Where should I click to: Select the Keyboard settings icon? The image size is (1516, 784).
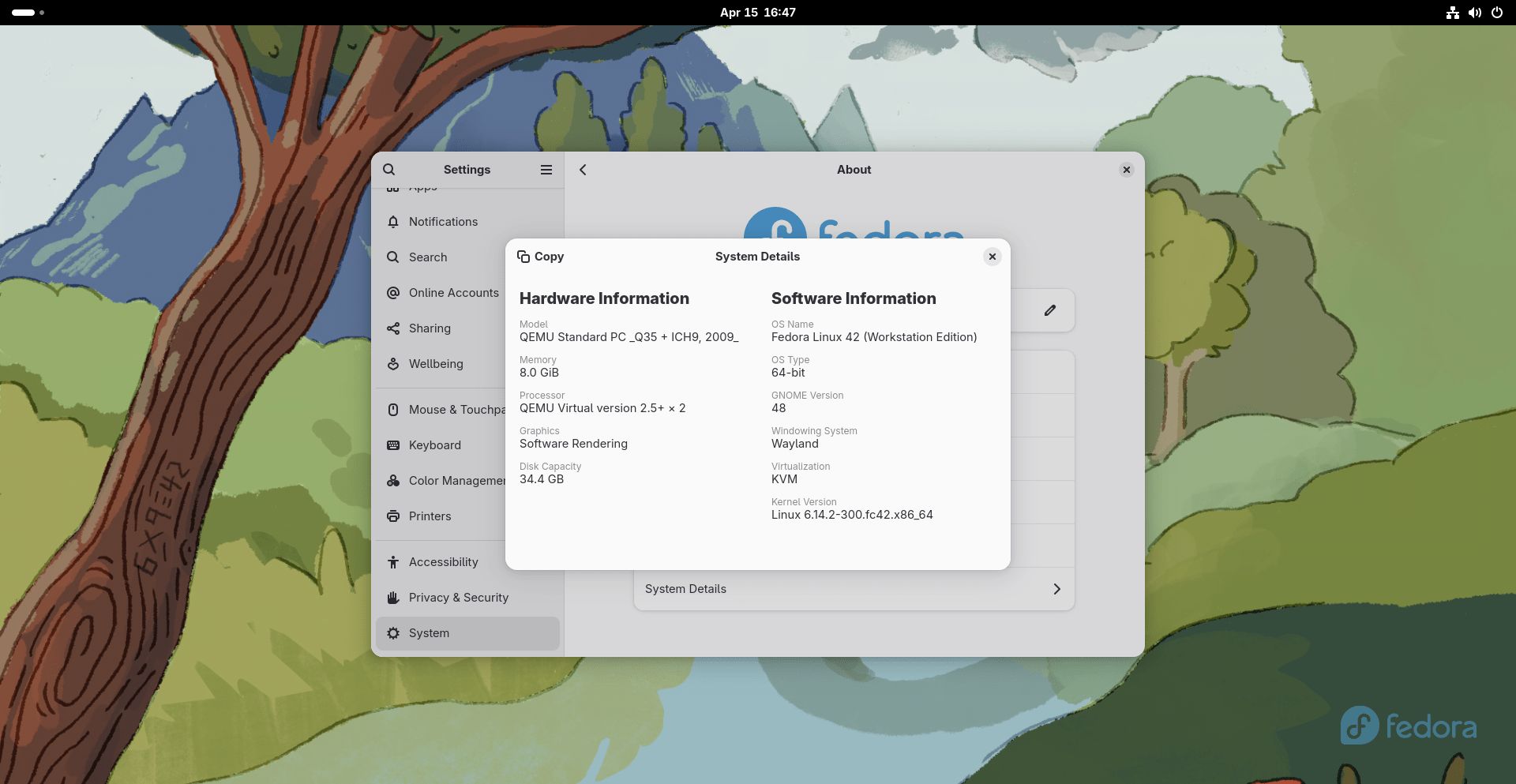[x=392, y=445]
